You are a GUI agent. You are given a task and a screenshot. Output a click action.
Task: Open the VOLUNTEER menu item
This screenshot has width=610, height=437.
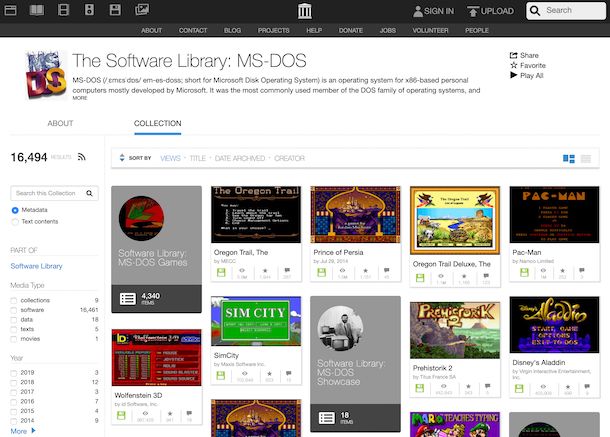tap(430, 30)
